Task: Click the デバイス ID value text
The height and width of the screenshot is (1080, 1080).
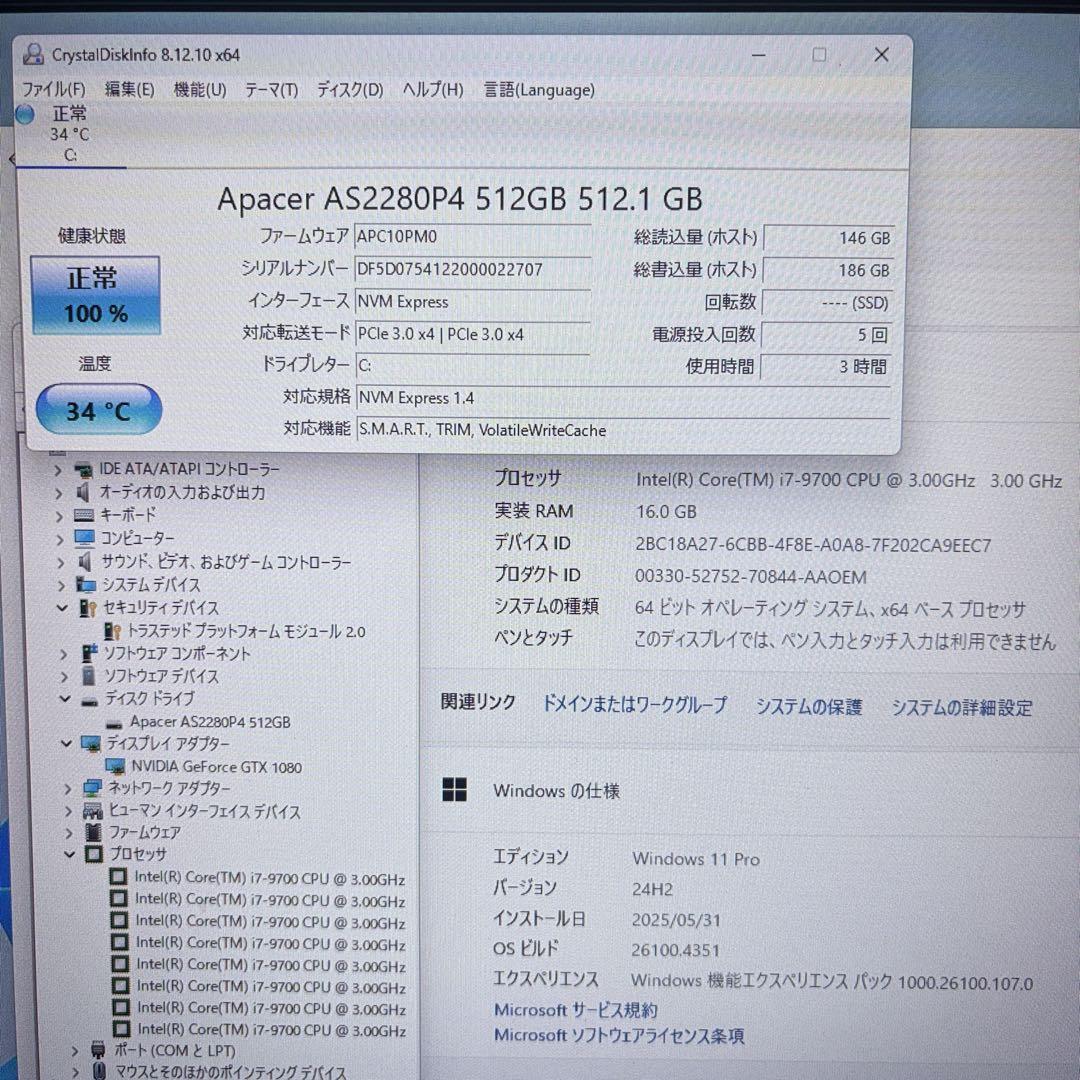Action: 813,546
